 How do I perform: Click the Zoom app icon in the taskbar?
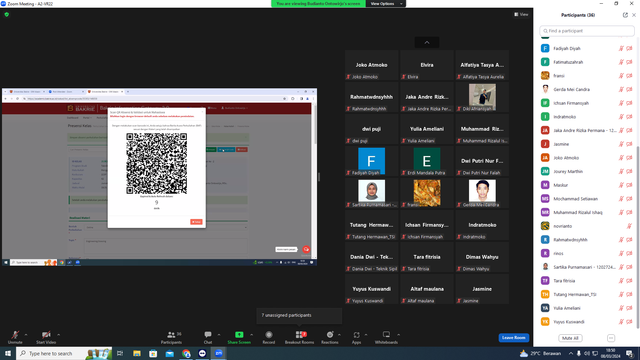219,353
